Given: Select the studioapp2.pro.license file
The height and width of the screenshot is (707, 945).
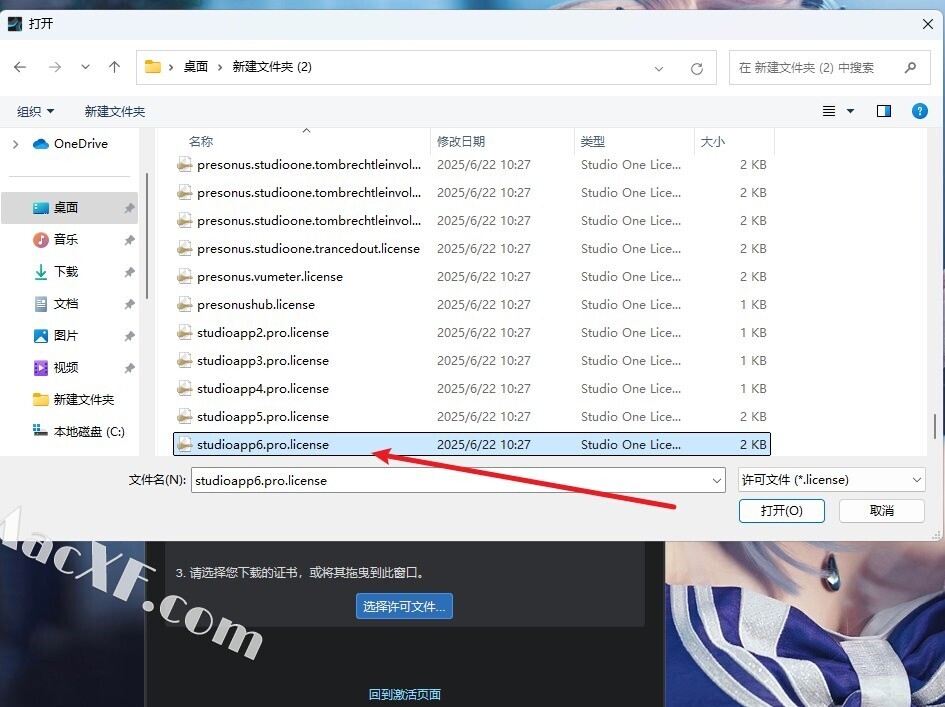Looking at the screenshot, I should click(472, 333).
